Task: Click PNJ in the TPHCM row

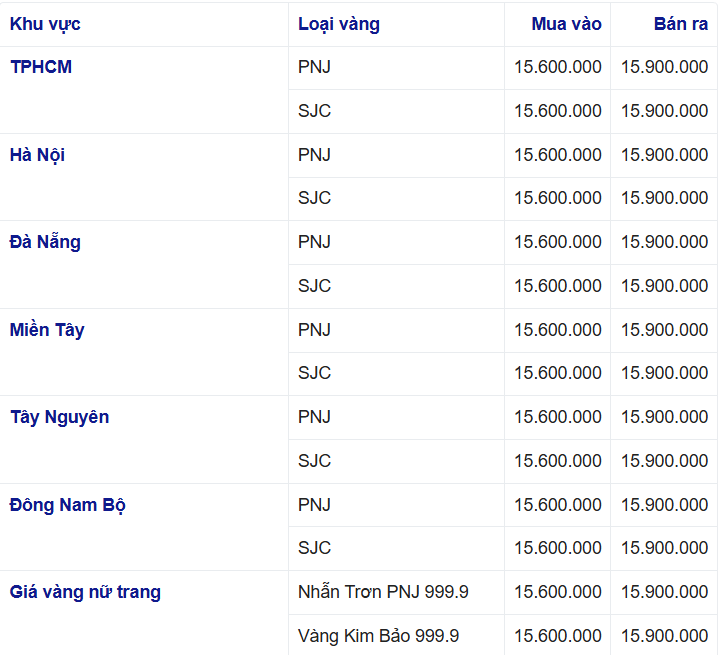Action: click(x=314, y=67)
